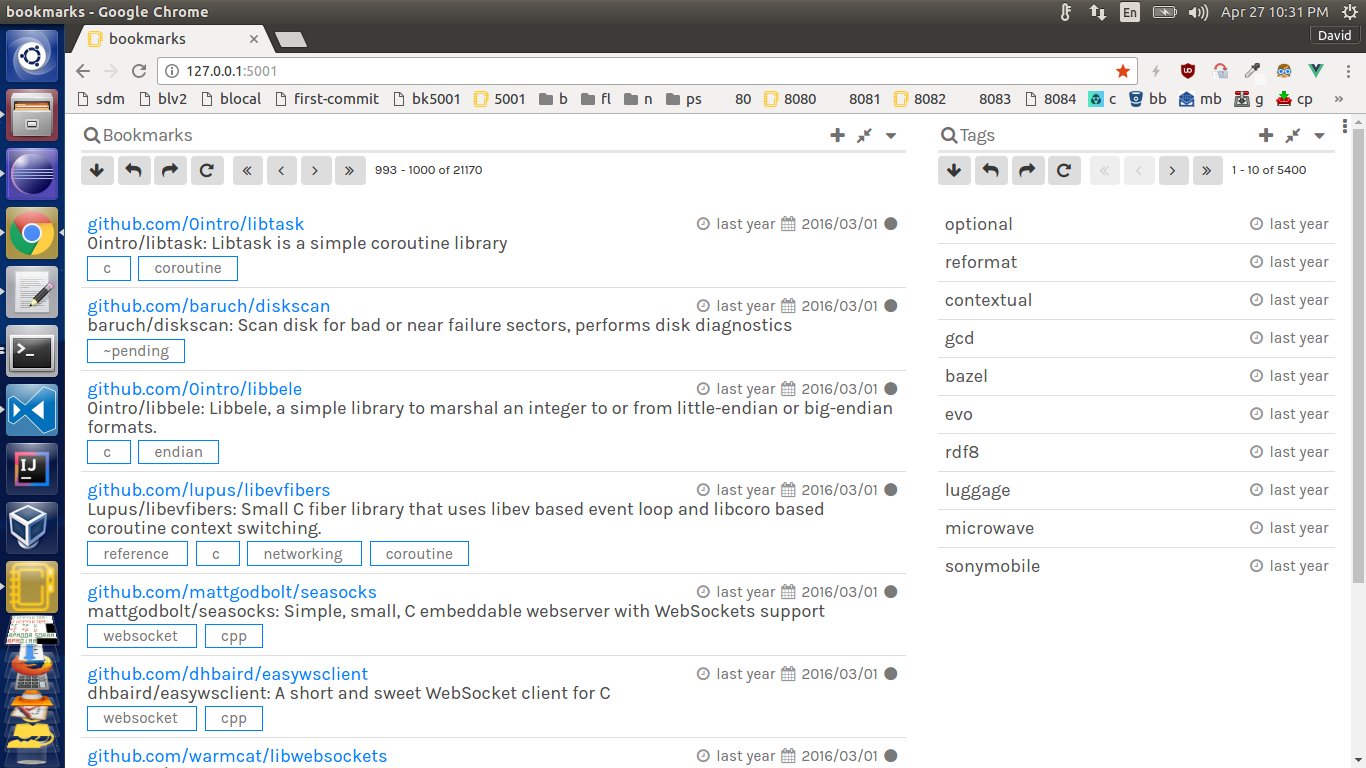Toggle the status circle on the libtask bookmark
Image resolution: width=1366 pixels, height=768 pixels.
[x=890, y=223]
